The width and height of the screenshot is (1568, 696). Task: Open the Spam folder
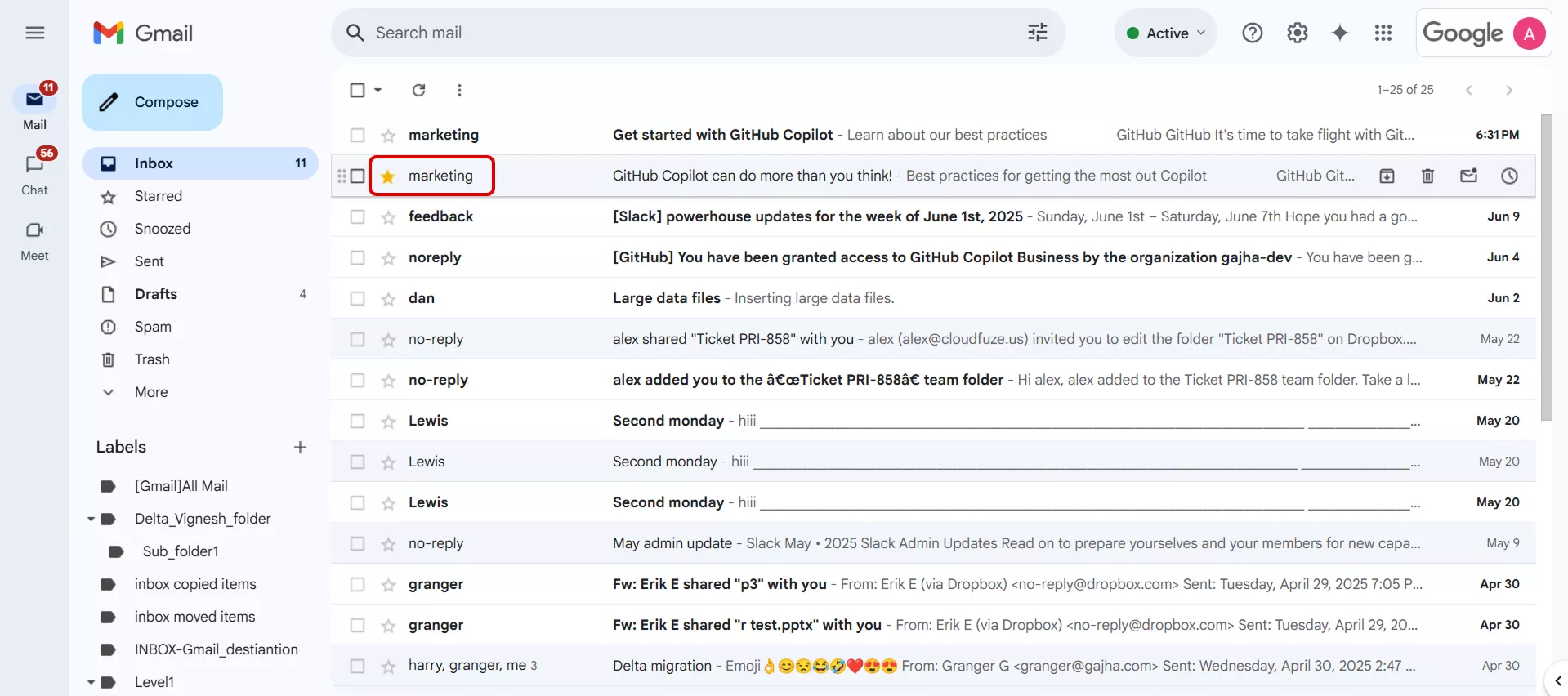pyautogui.click(x=200, y=327)
